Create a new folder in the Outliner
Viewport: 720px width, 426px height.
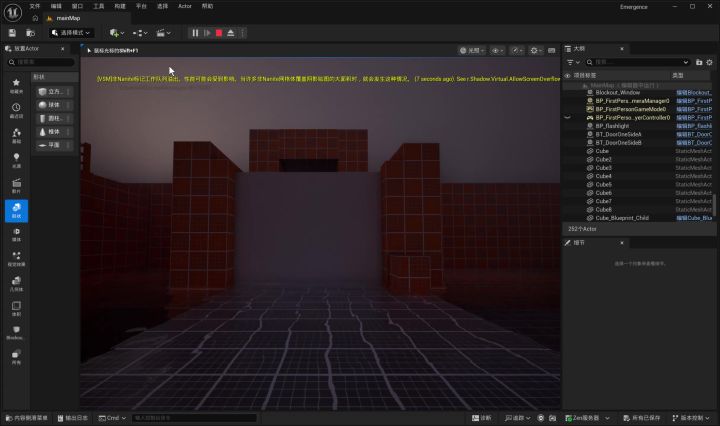[699, 62]
